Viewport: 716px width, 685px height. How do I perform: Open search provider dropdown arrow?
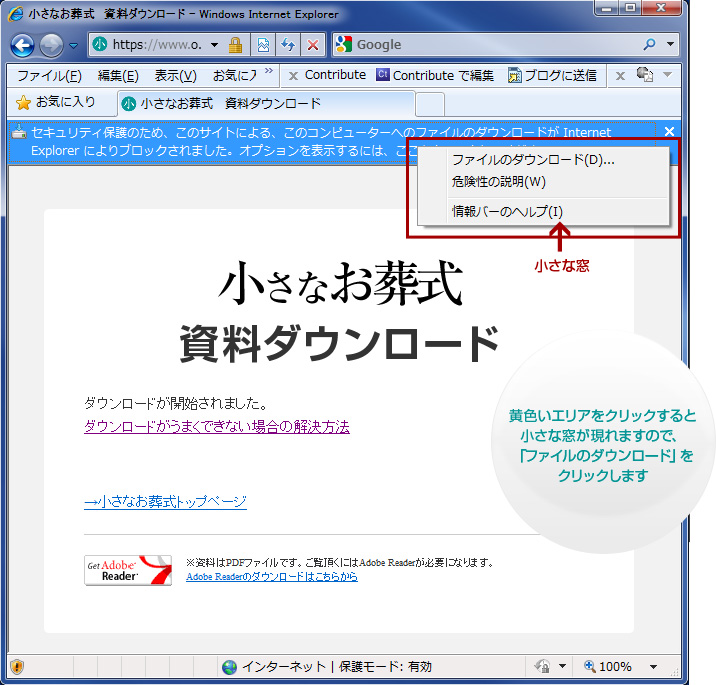point(670,44)
